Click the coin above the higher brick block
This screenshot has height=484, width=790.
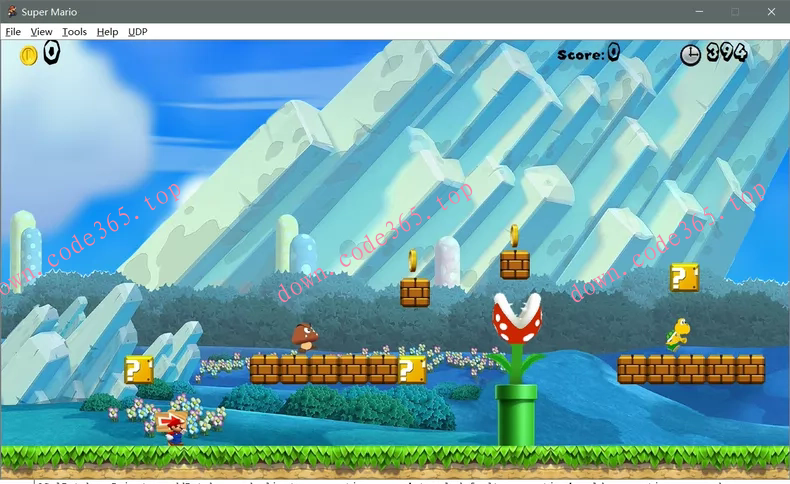pyautogui.click(x=514, y=235)
